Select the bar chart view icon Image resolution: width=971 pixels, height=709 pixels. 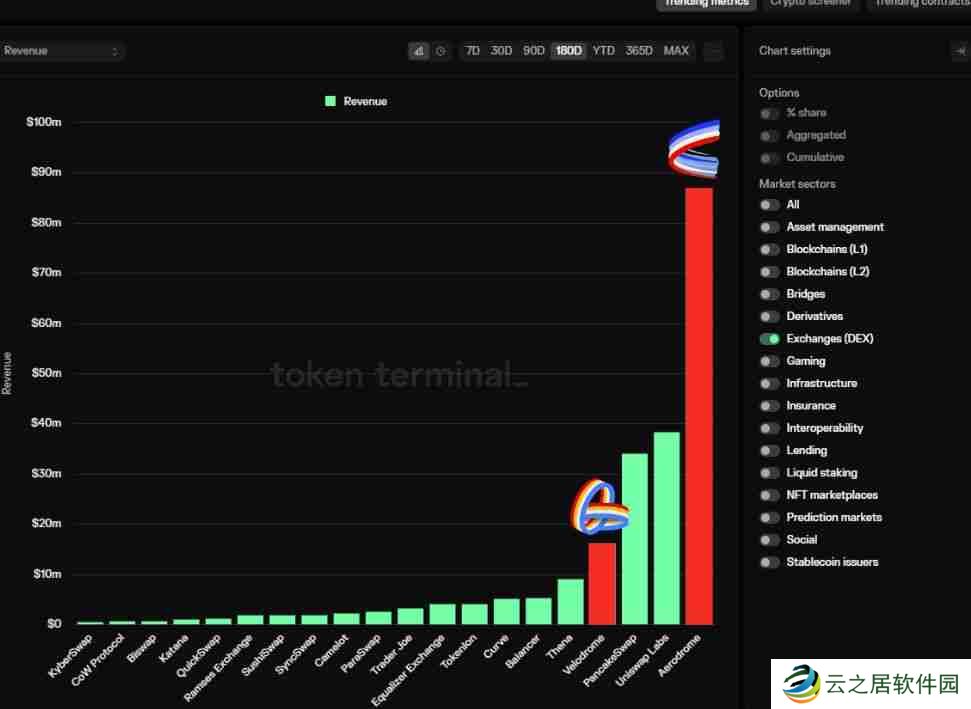click(418, 51)
